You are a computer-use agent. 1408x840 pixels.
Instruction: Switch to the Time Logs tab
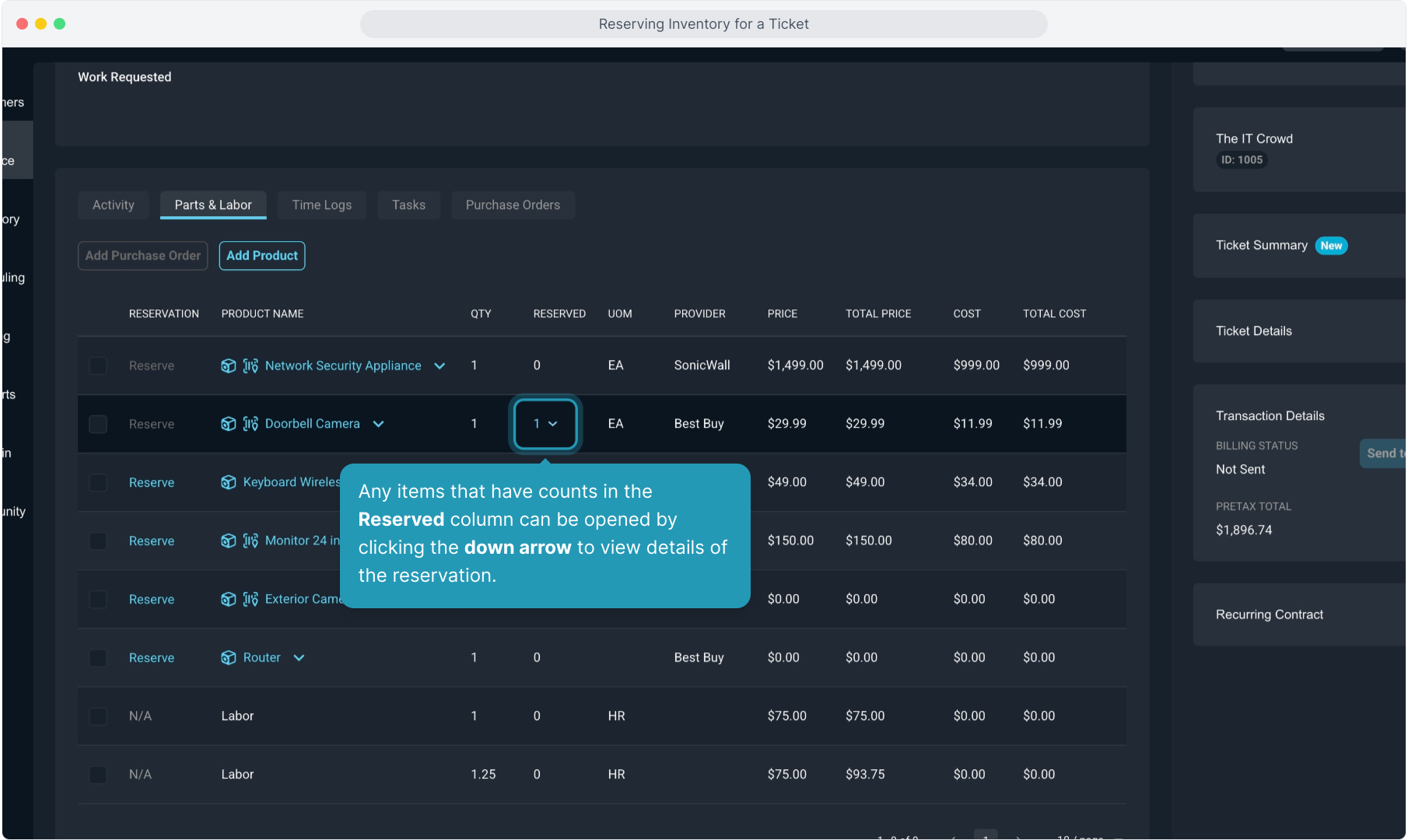[321, 205]
